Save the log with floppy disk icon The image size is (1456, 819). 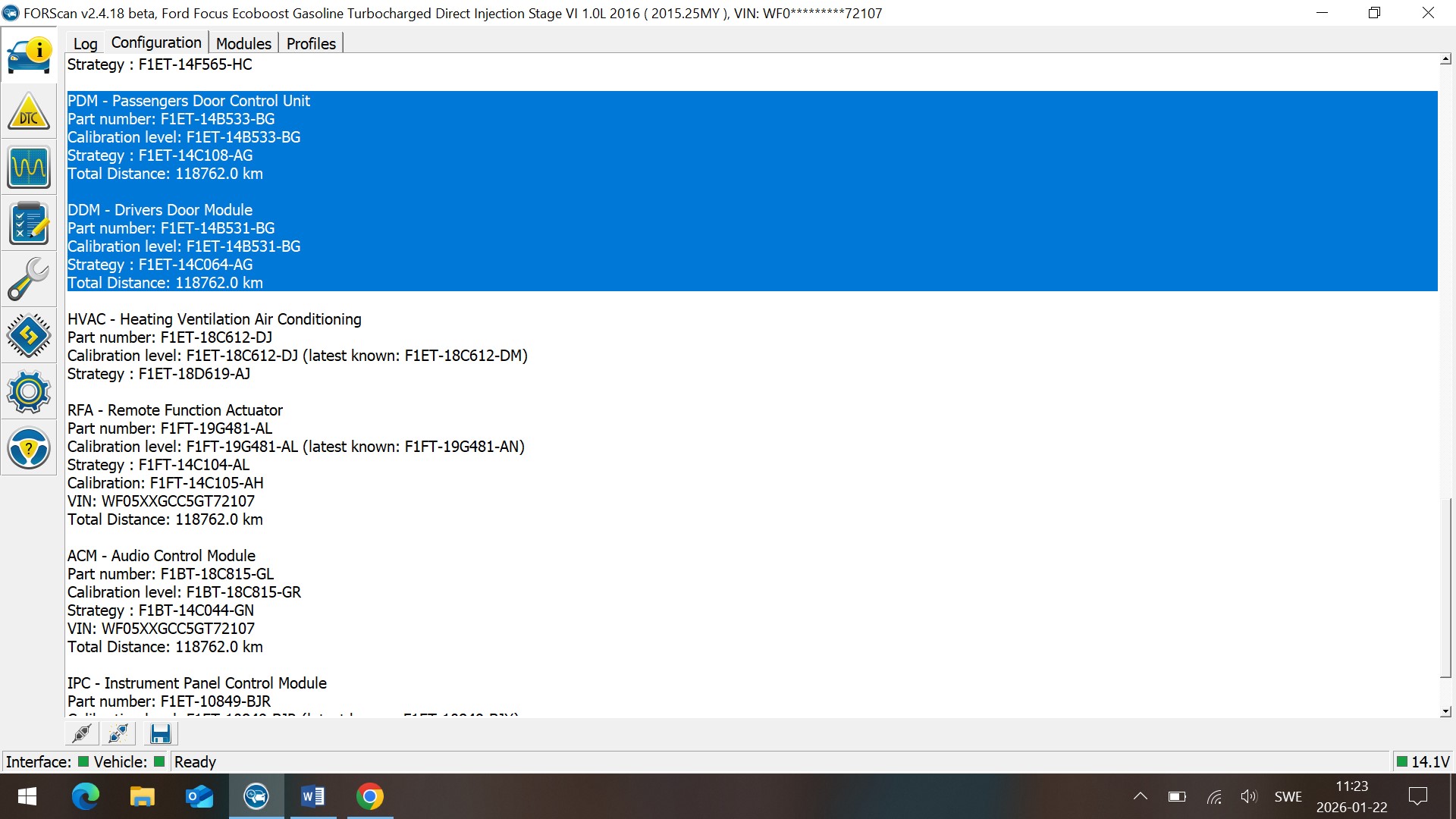[160, 733]
